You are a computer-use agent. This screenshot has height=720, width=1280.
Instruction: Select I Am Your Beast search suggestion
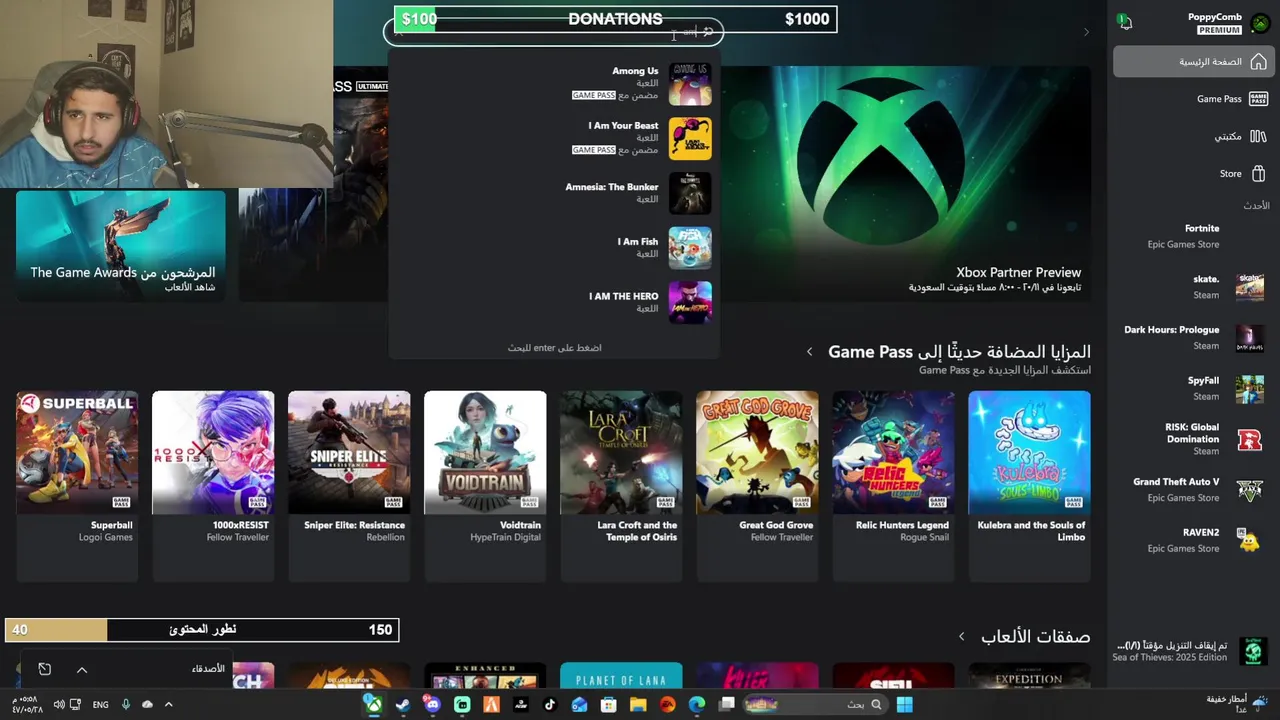pyautogui.click(x=554, y=139)
